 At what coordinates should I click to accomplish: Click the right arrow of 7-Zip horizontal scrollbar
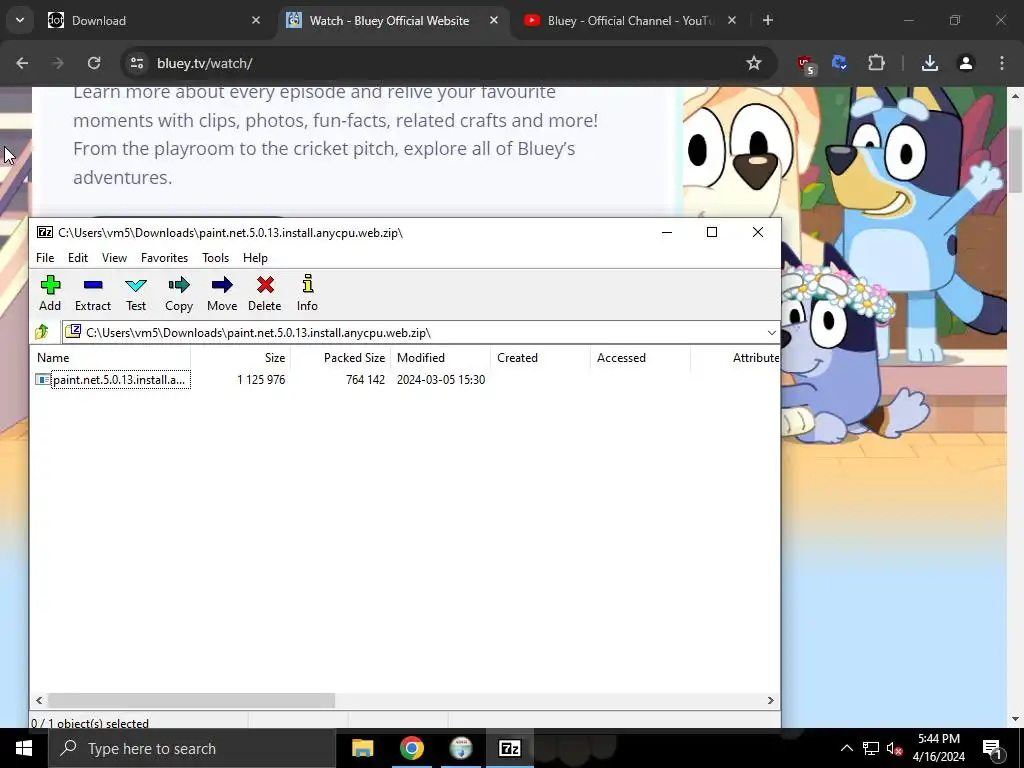pos(771,700)
